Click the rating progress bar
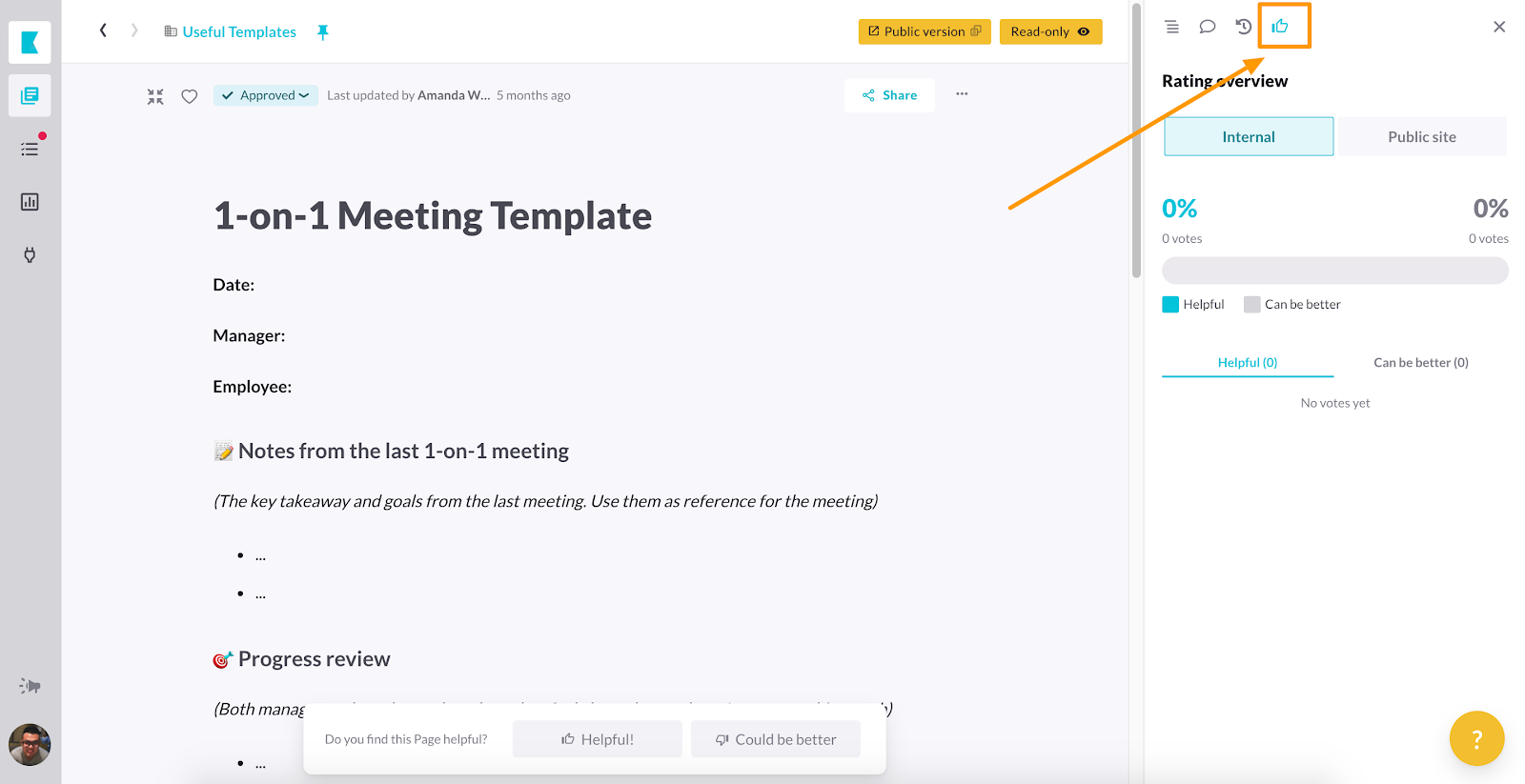1525x784 pixels. click(1334, 271)
